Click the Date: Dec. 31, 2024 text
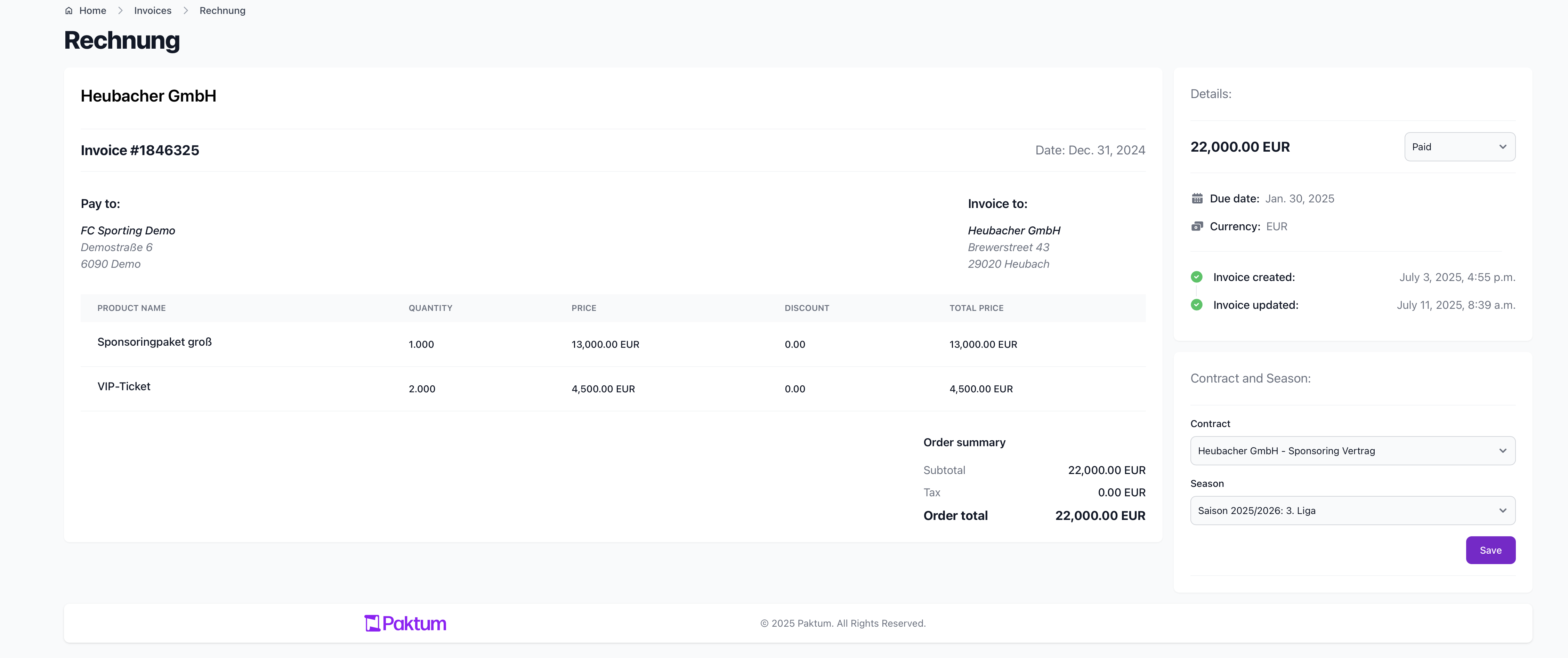The image size is (1568, 658). pyautogui.click(x=1090, y=150)
